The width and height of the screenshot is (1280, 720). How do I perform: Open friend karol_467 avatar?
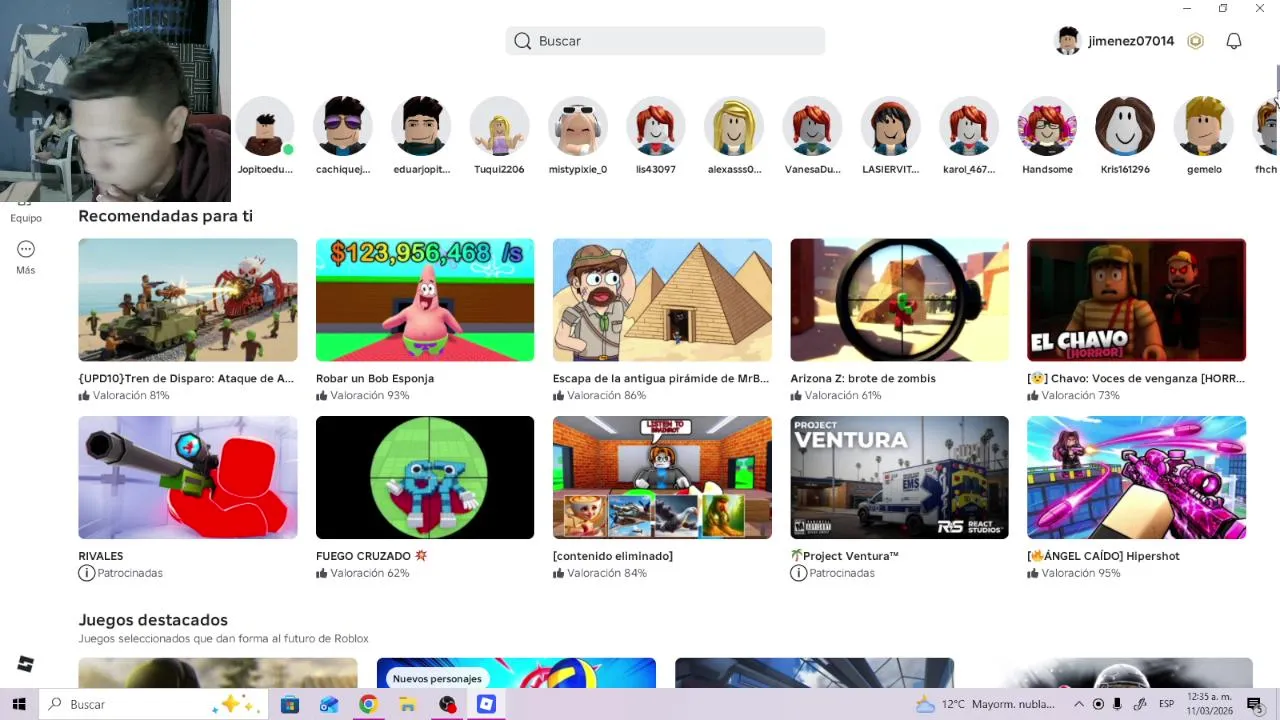(968, 126)
